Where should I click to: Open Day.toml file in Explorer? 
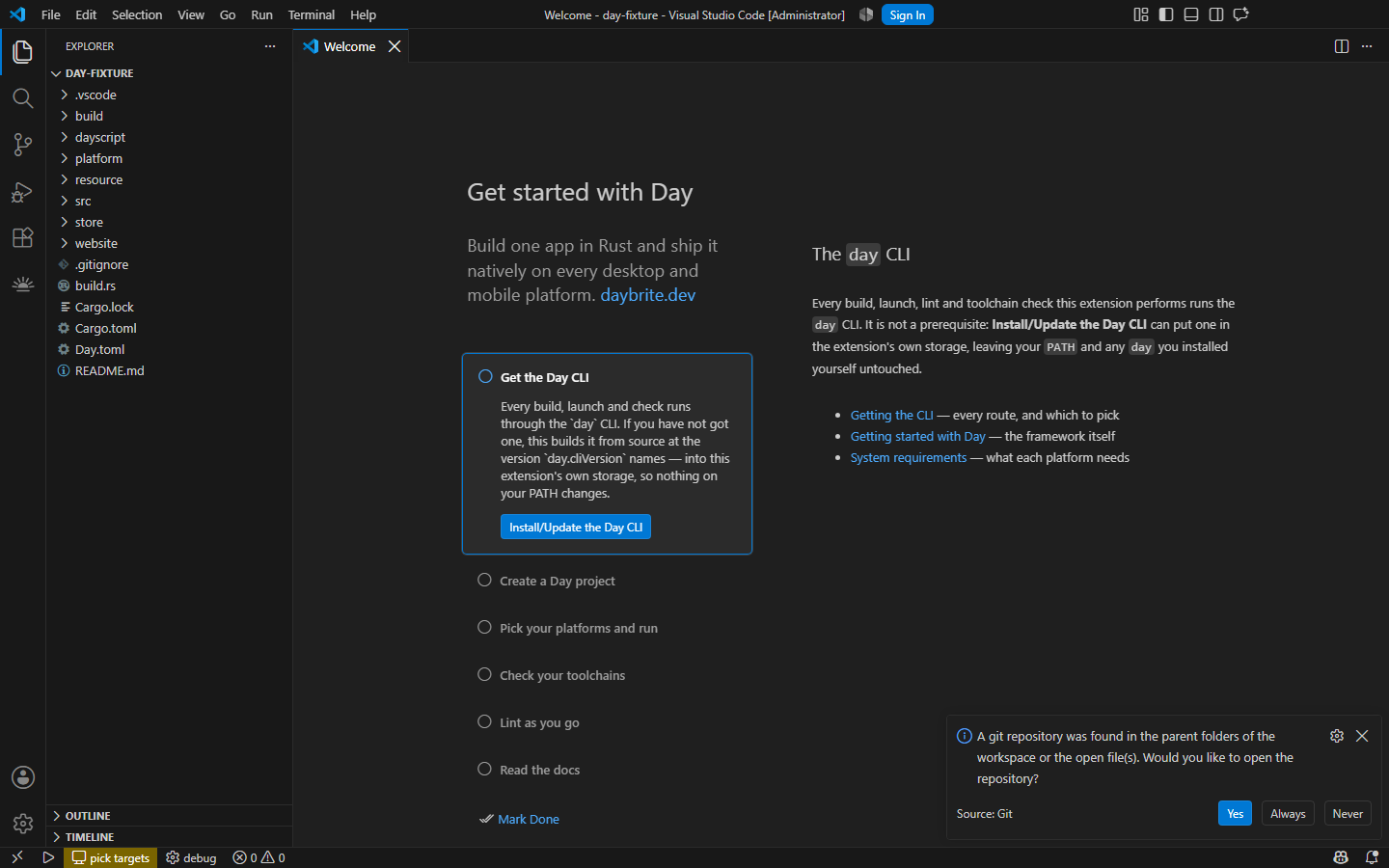(x=169, y=349)
